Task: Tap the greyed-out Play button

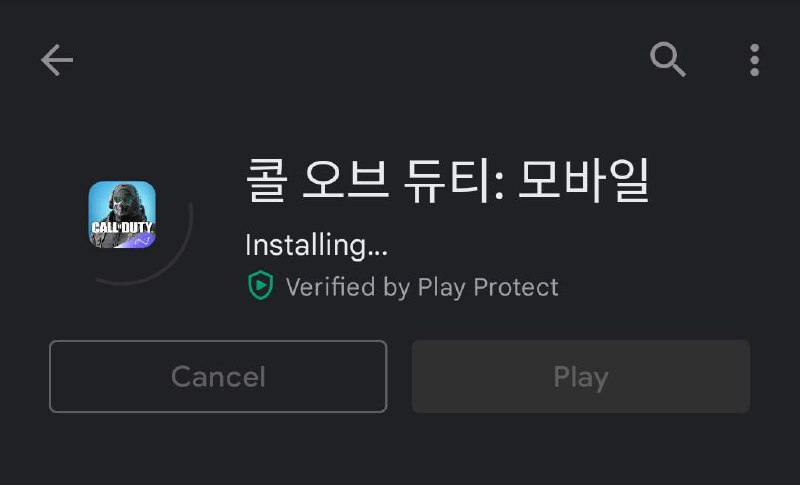Action: tap(581, 376)
